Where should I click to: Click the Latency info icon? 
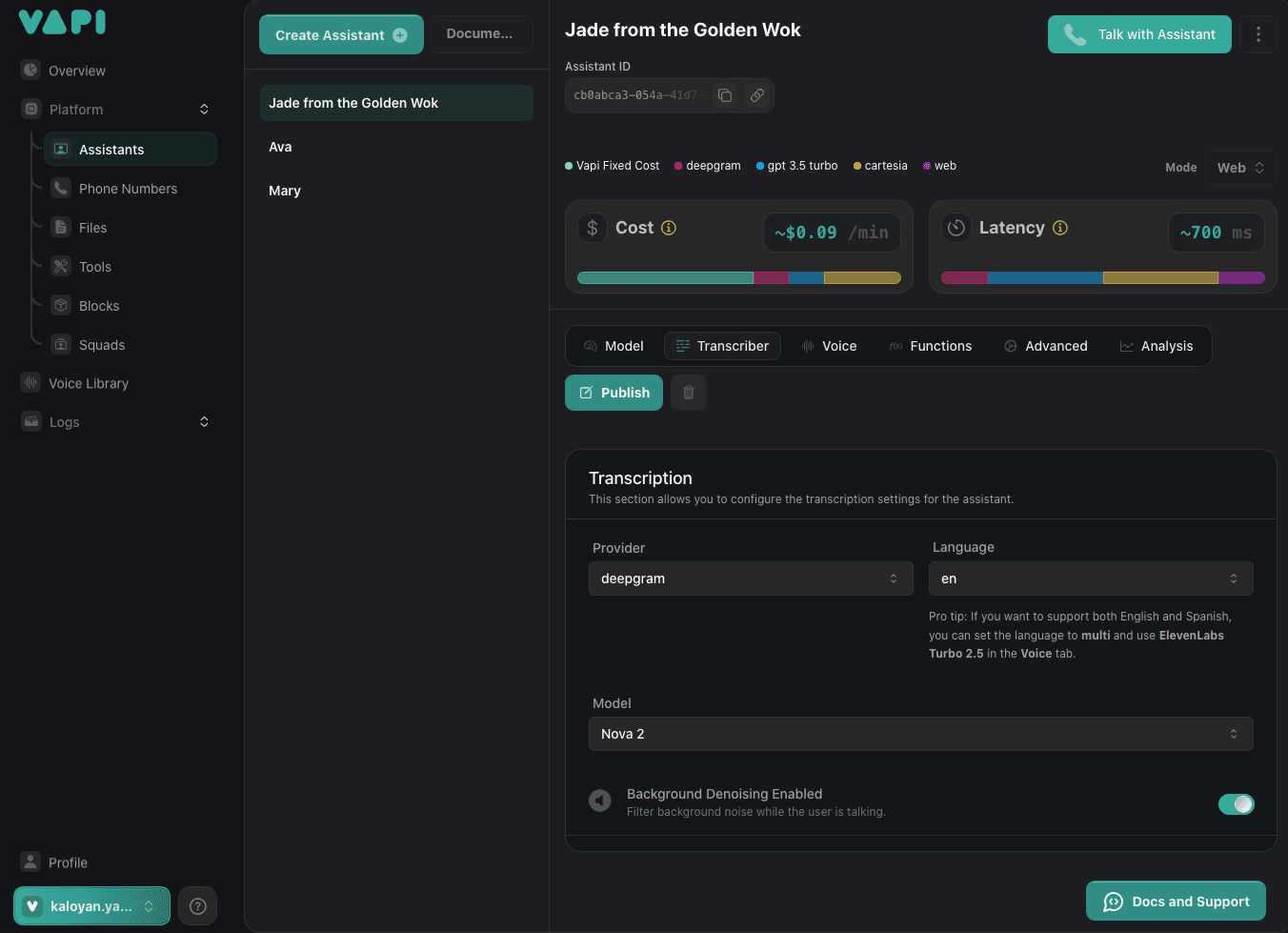pyautogui.click(x=1060, y=228)
